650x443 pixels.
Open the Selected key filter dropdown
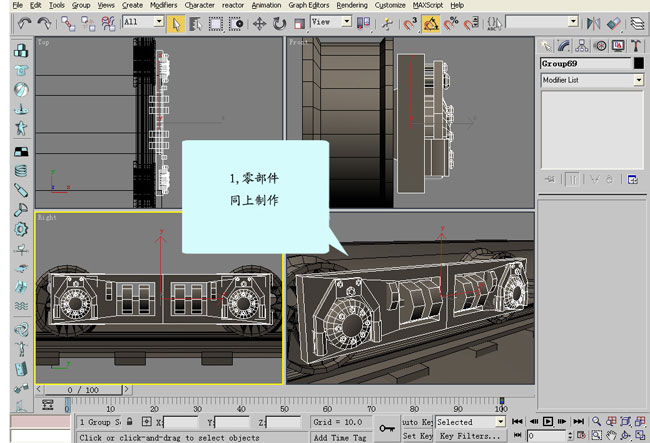point(501,422)
